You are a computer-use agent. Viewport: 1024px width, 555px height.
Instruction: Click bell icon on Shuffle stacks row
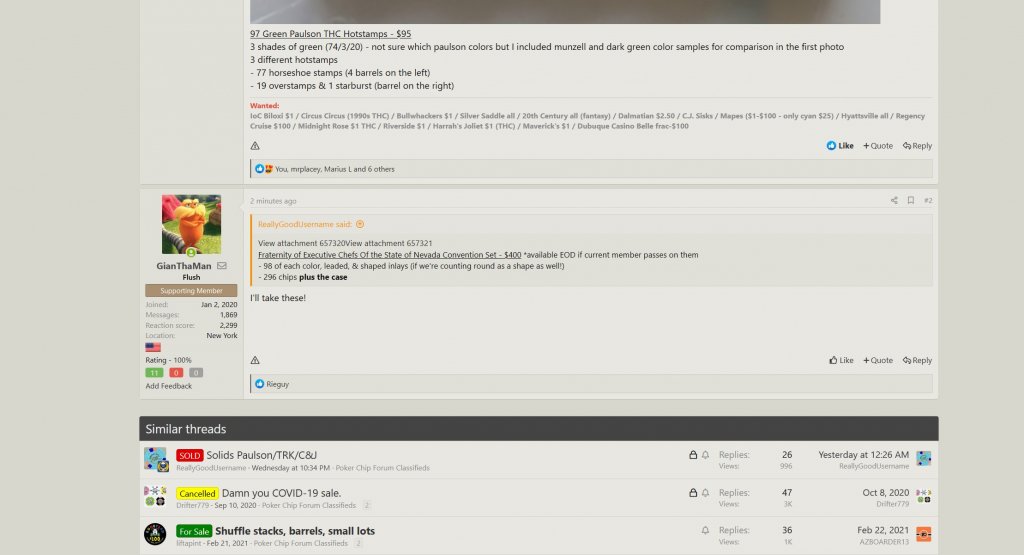tap(705, 530)
